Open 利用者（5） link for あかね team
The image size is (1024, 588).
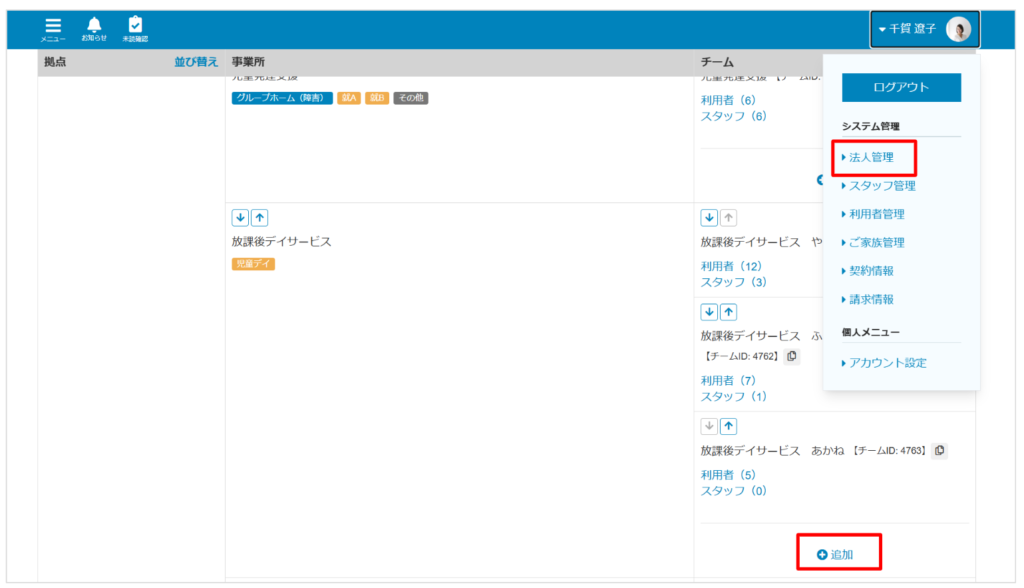coord(728,475)
